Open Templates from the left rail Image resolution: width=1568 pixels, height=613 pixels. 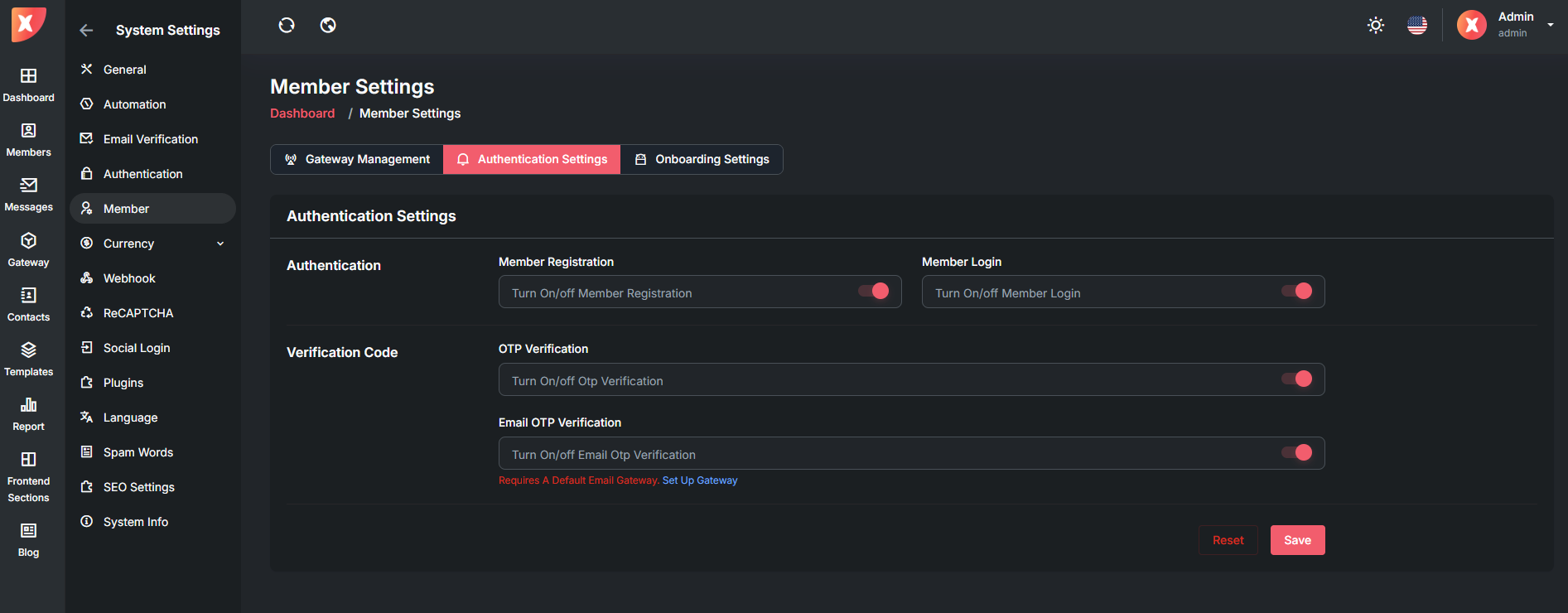(x=29, y=359)
